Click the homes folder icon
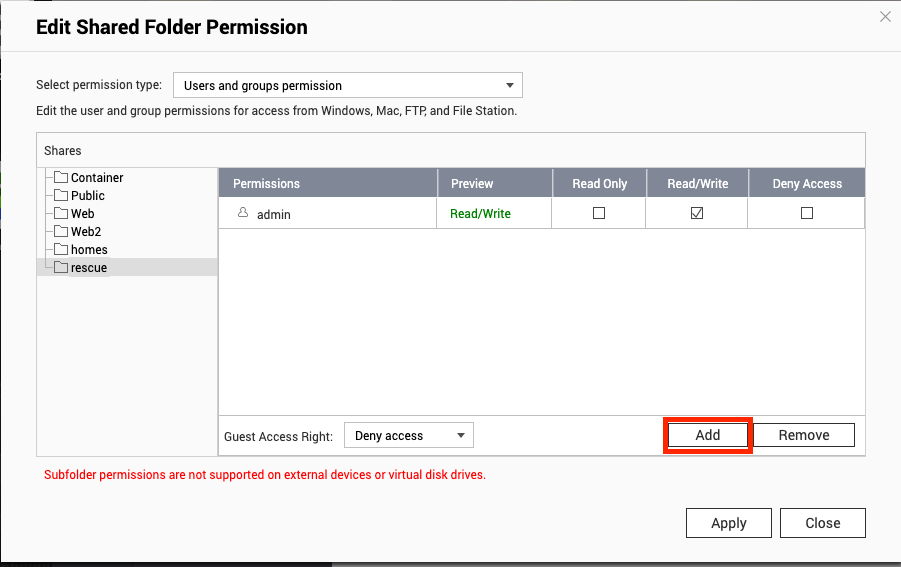Viewport: 901px width, 567px height. tap(61, 249)
